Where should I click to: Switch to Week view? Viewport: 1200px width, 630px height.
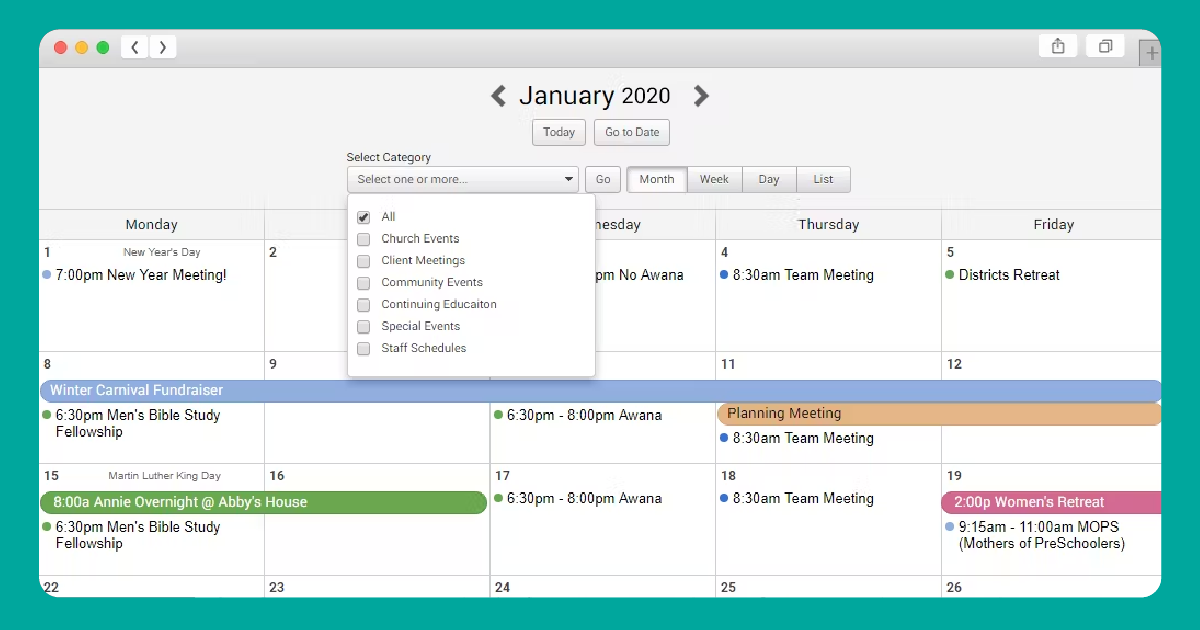714,179
